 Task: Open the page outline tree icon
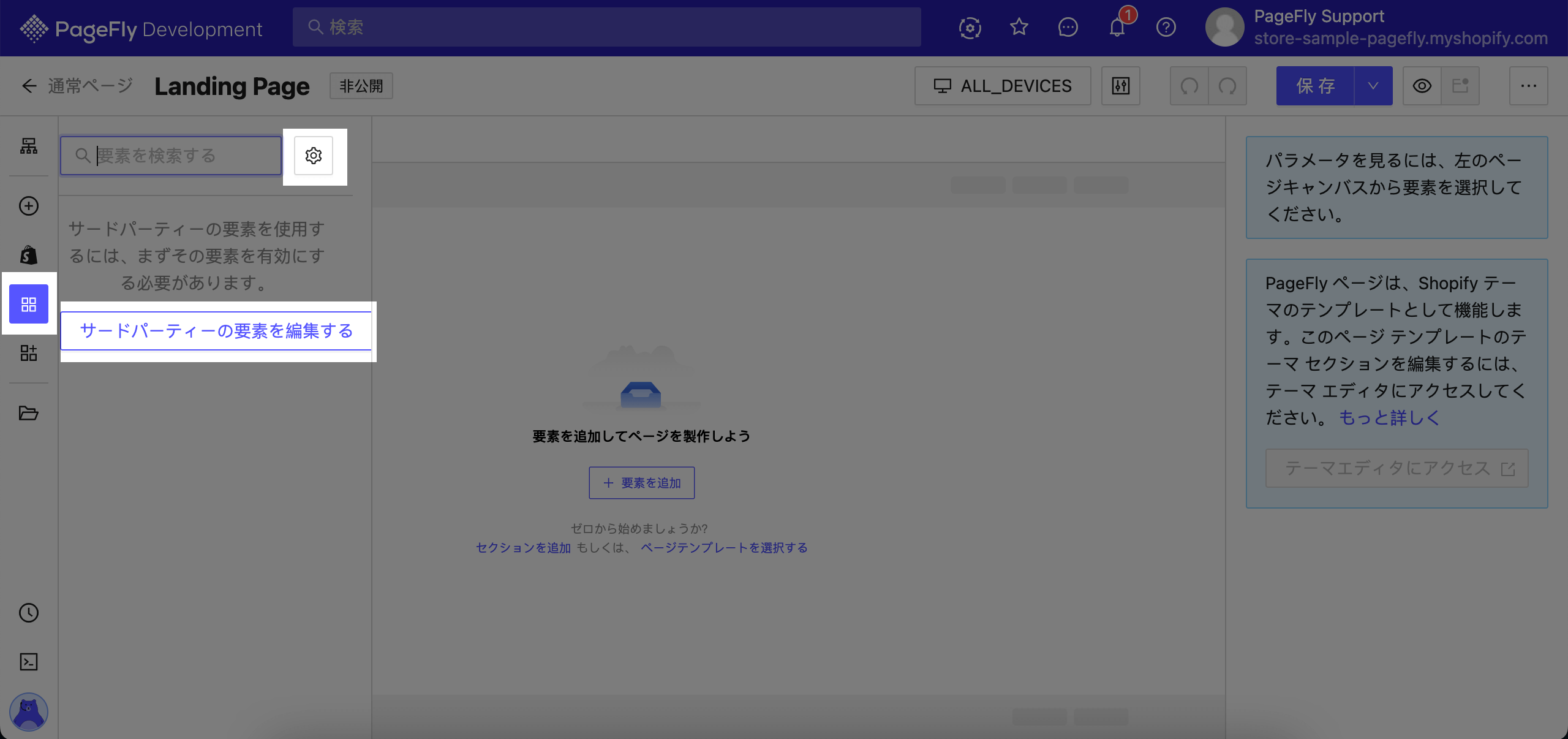(x=29, y=146)
